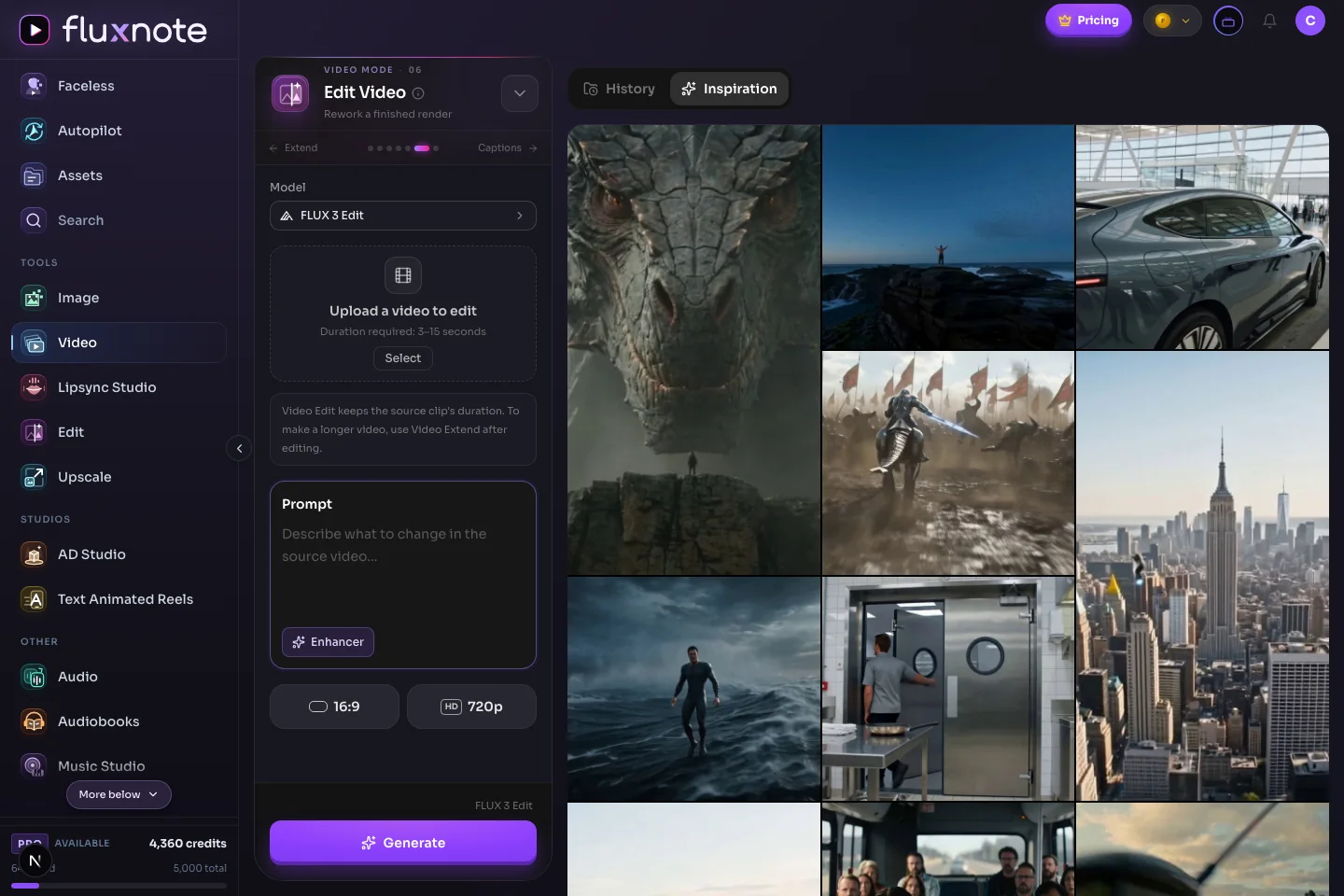The height and width of the screenshot is (896, 1344).
Task: Open the coin credits dropdown
Action: click(1172, 21)
